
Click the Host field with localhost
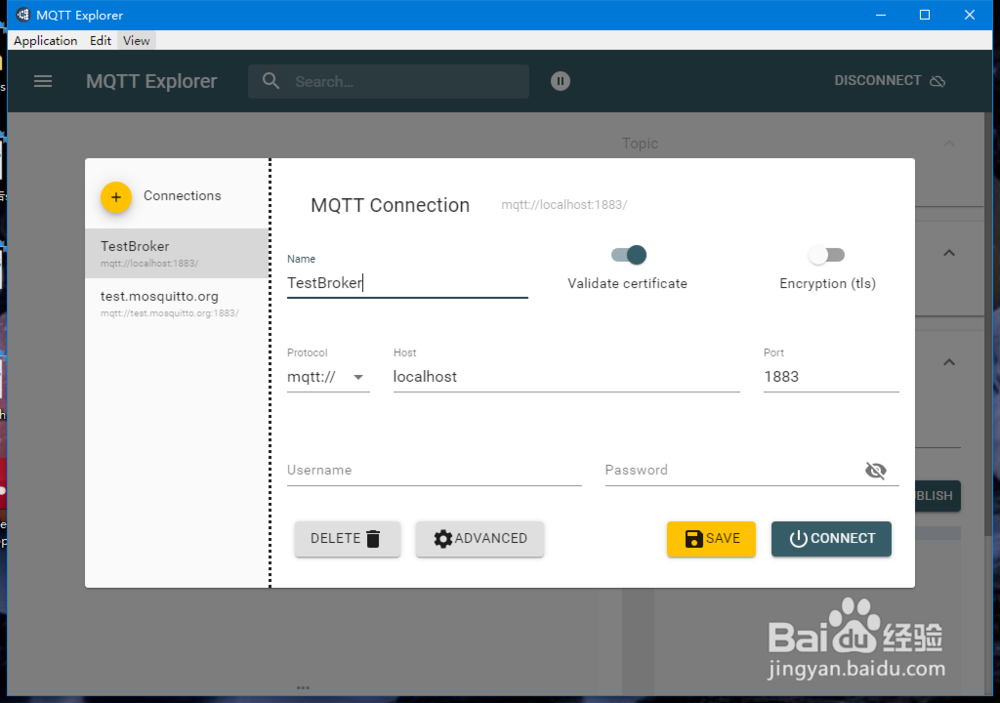[566, 377]
